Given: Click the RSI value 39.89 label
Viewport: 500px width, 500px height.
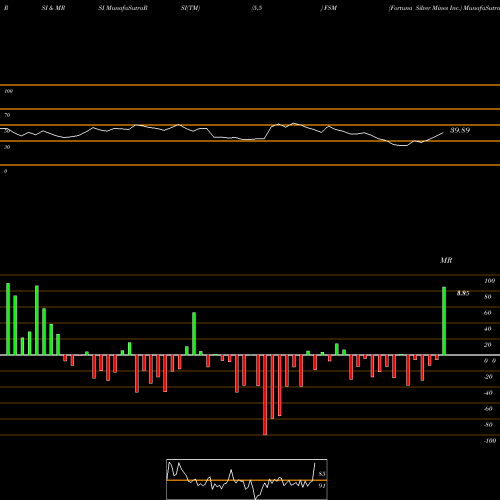Looking at the screenshot, I should (460, 130).
